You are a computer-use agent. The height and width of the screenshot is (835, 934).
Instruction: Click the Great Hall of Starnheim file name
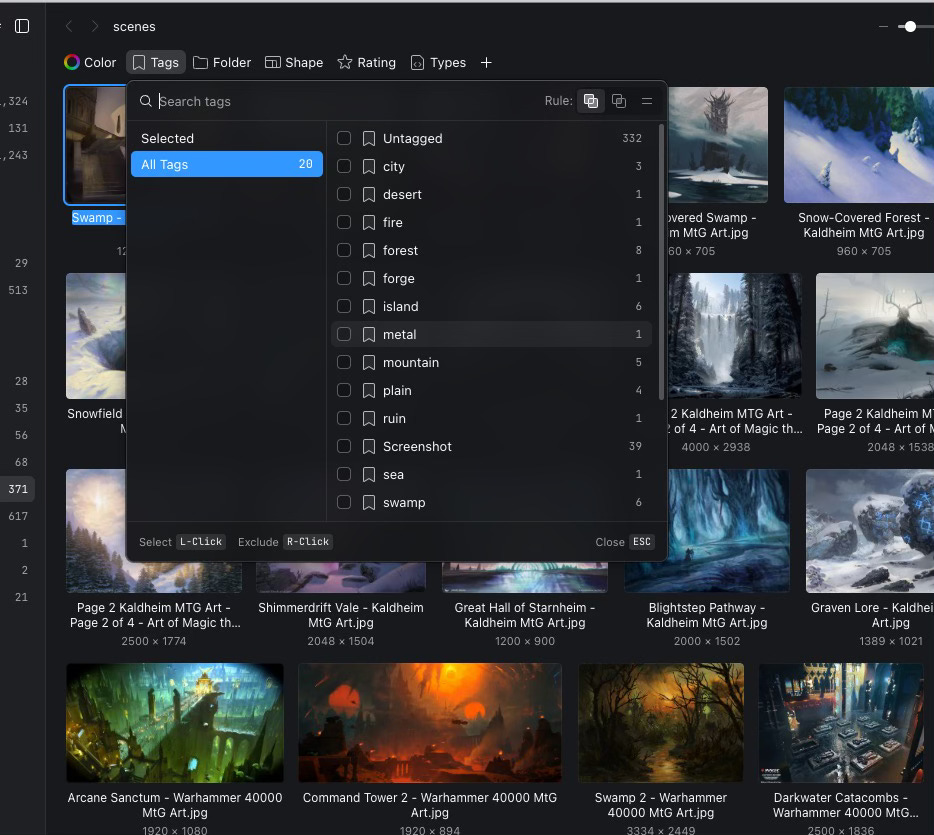pos(525,615)
